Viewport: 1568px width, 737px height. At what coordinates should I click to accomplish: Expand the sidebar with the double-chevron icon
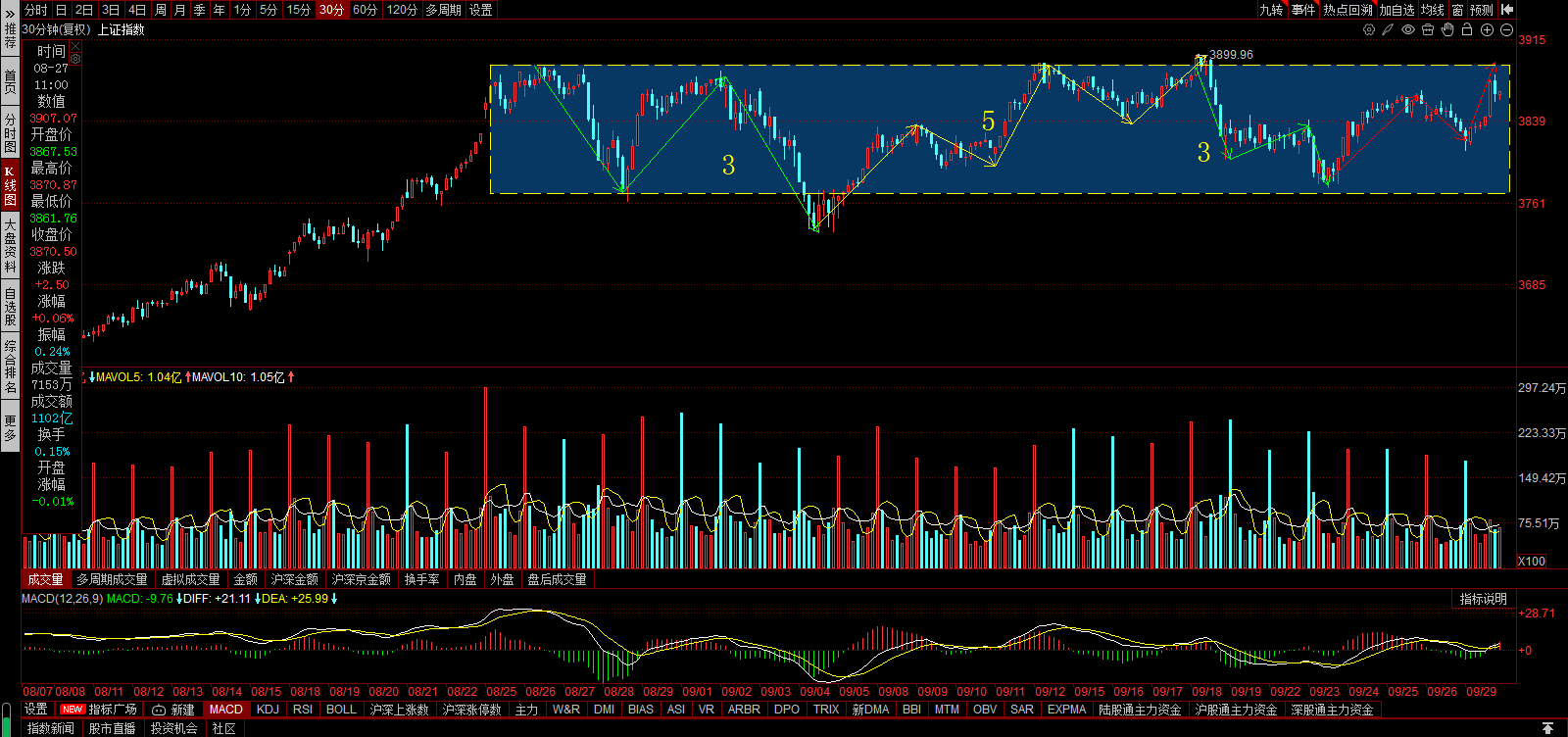10,15
